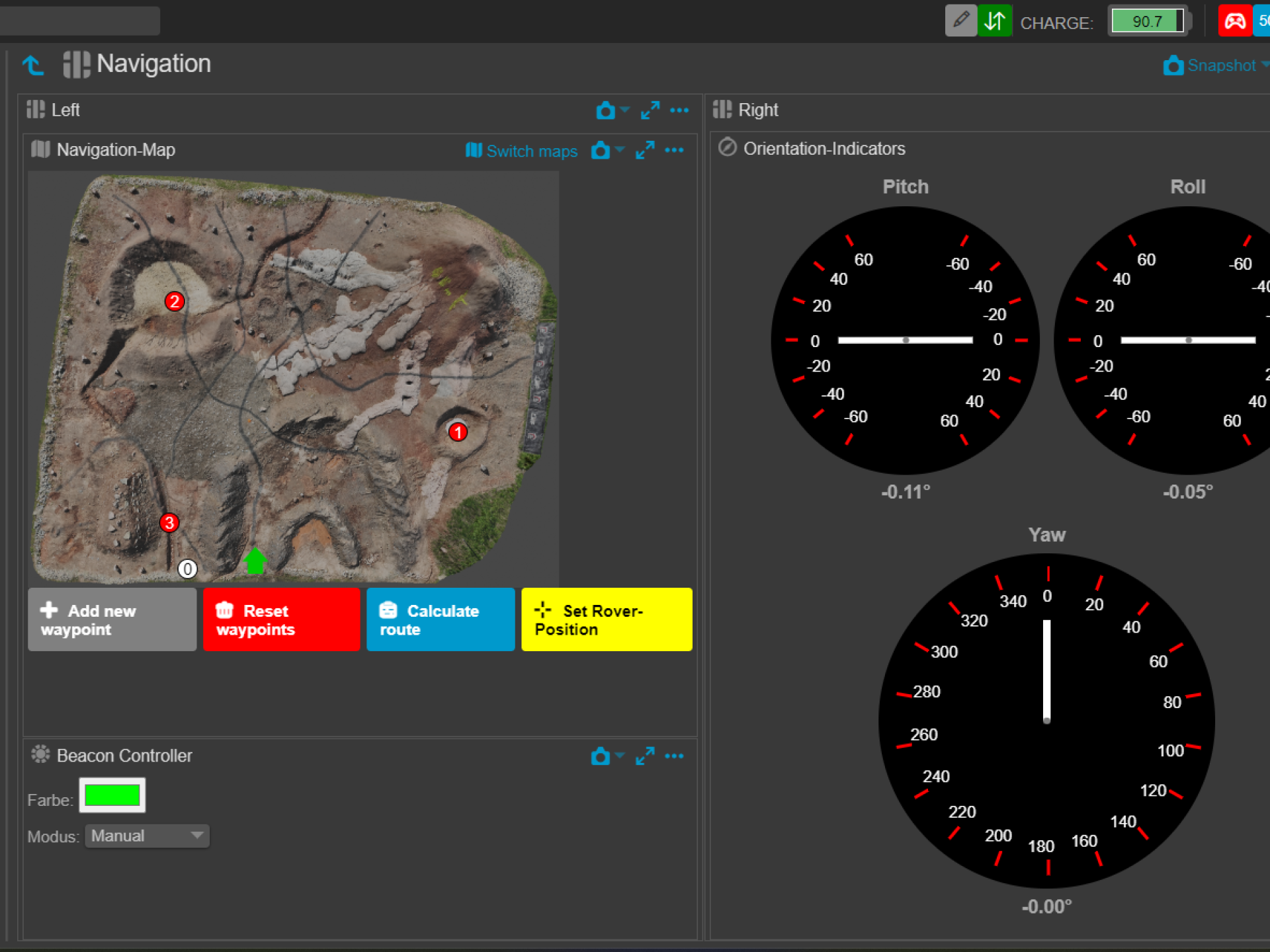Screen dimensions: 1270x952
Task: Click Add new waypoint button
Action: (x=112, y=619)
